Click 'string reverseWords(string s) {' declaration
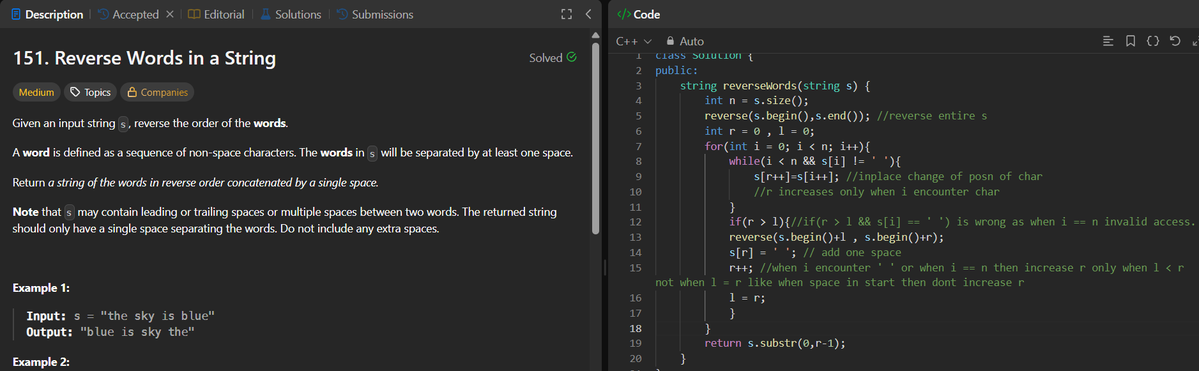 point(775,86)
